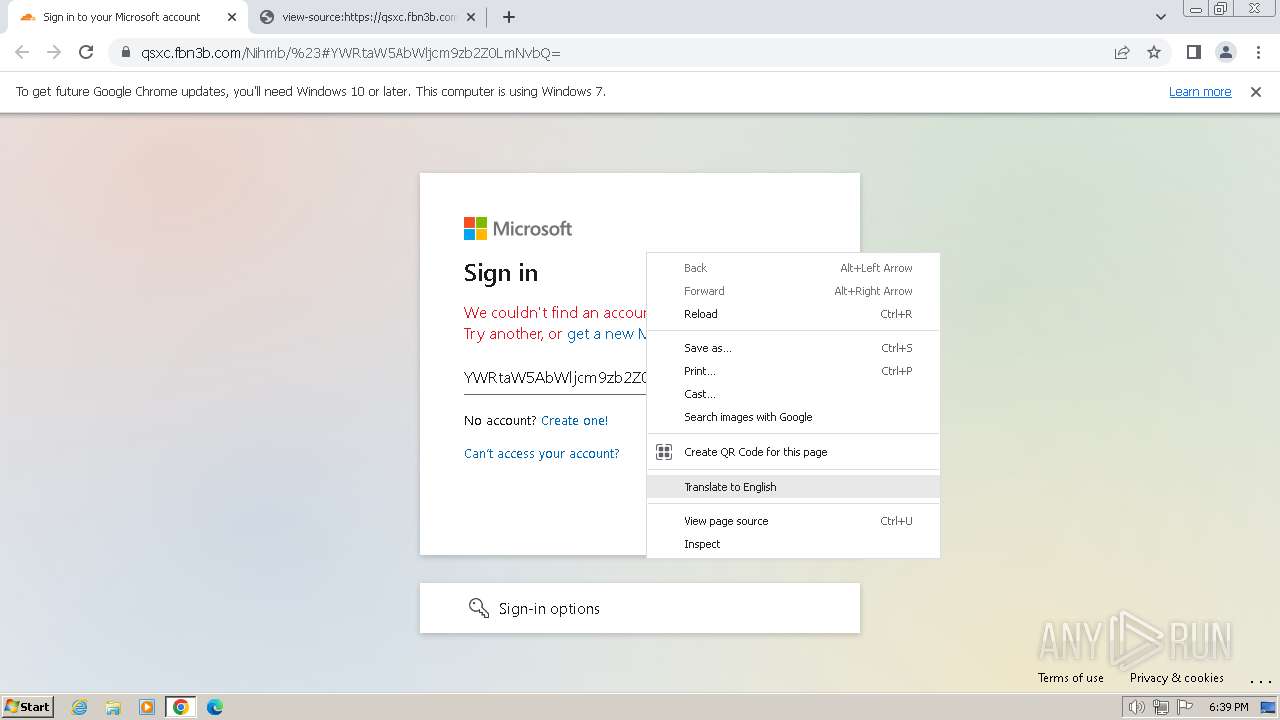Click the Share this page icon
Image resolution: width=1280 pixels, height=720 pixels.
pyautogui.click(x=1122, y=53)
